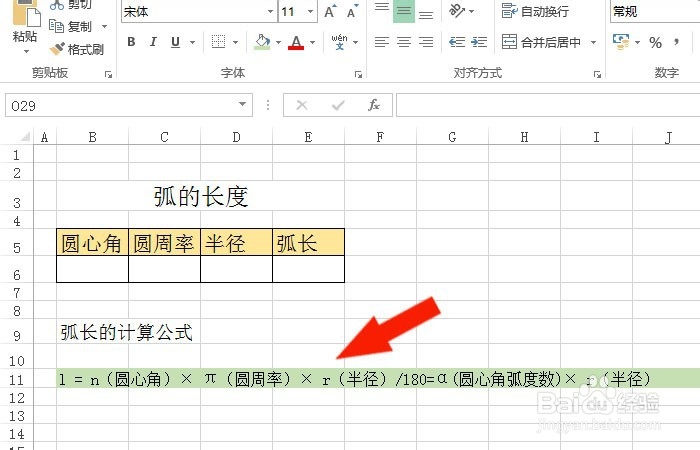Align text to top
The height and width of the screenshot is (450, 700).
[382, 9]
